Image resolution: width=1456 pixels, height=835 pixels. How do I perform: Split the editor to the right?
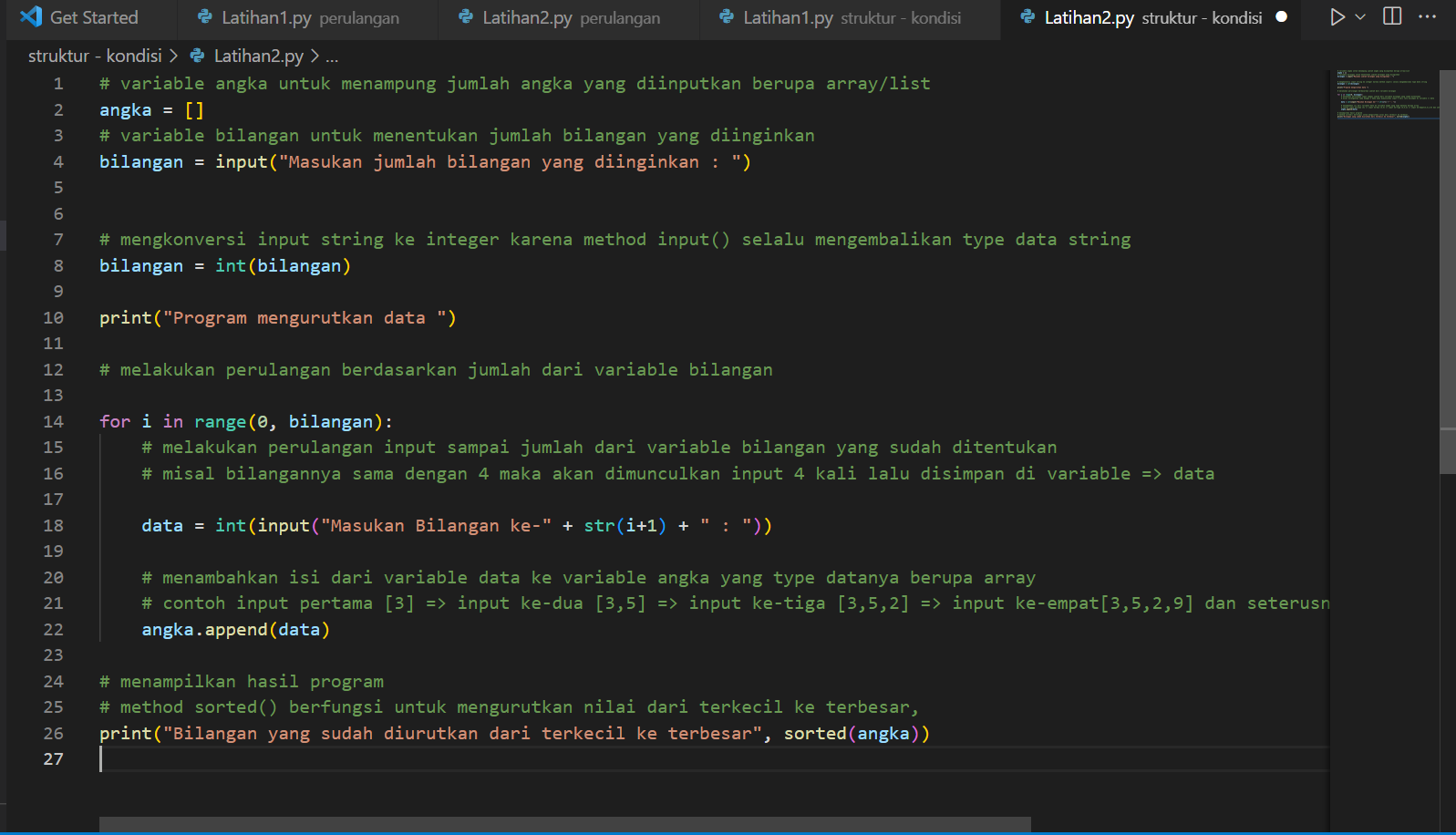(1392, 16)
